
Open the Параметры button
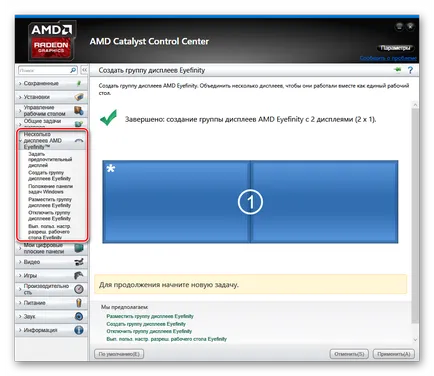pyautogui.click(x=395, y=48)
